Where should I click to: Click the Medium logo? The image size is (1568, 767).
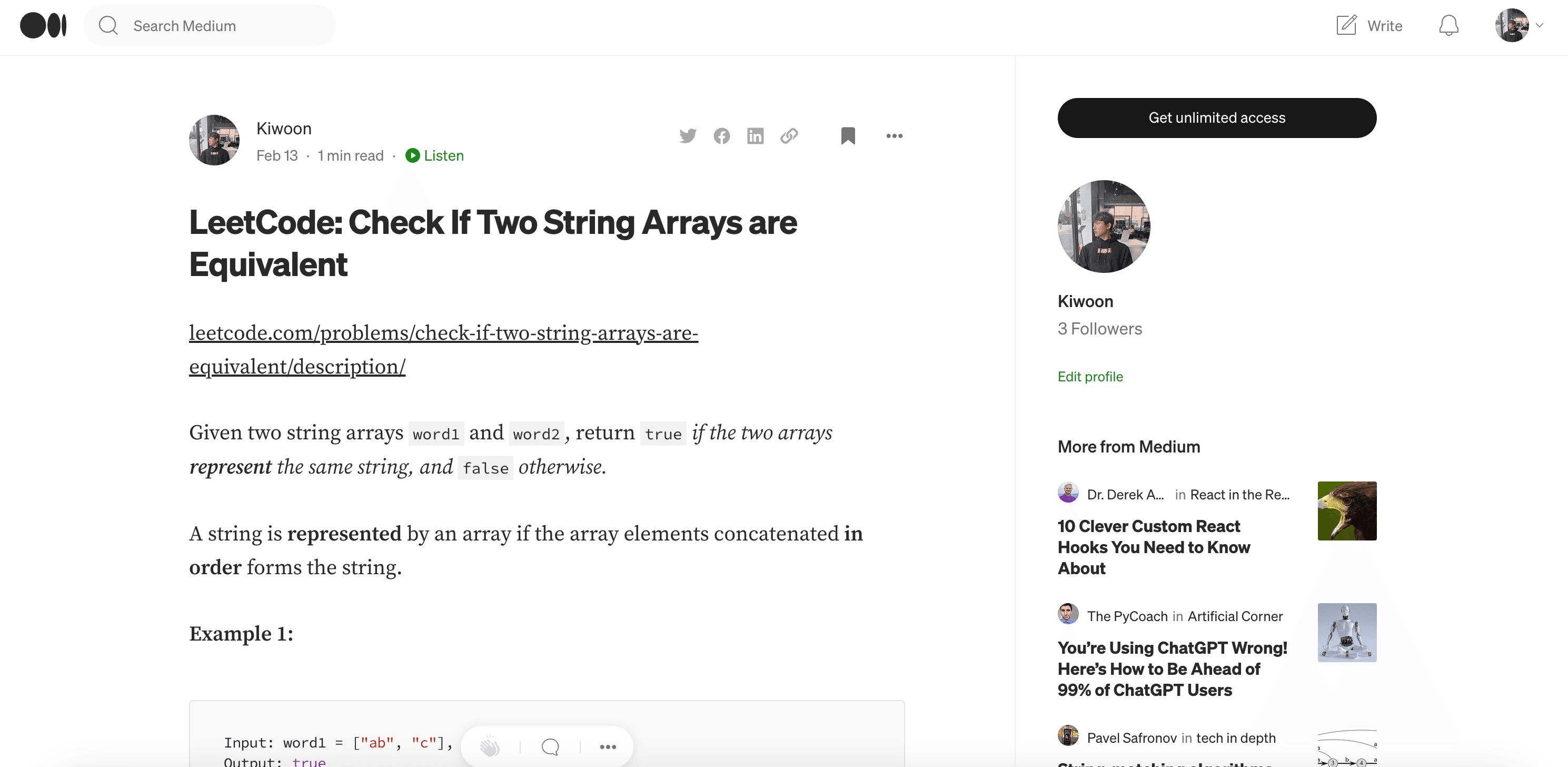[43, 26]
